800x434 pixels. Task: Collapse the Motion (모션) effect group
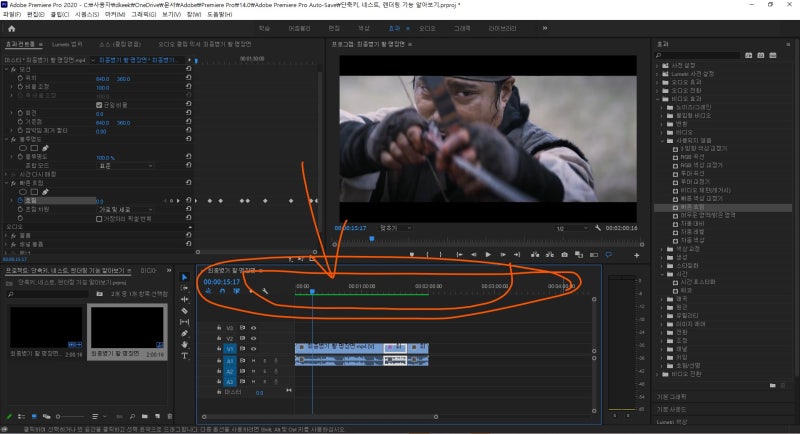click(7, 69)
